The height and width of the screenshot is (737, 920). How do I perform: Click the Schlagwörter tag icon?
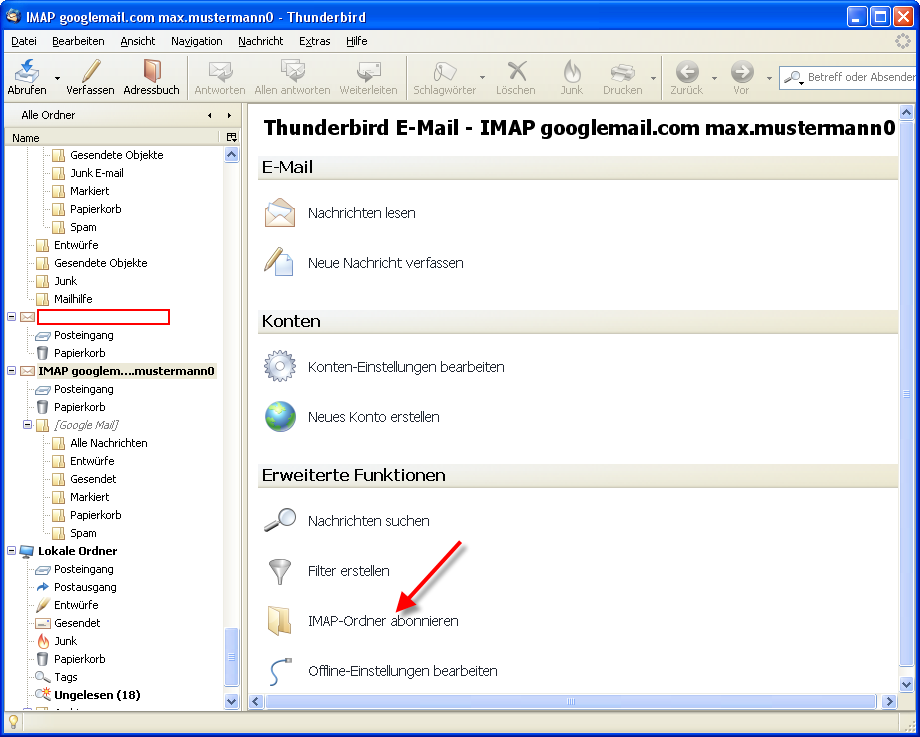[x=444, y=72]
